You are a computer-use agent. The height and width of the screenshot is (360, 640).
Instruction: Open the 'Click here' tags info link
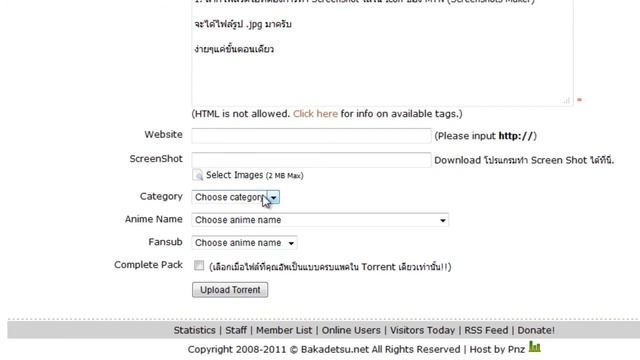point(315,114)
